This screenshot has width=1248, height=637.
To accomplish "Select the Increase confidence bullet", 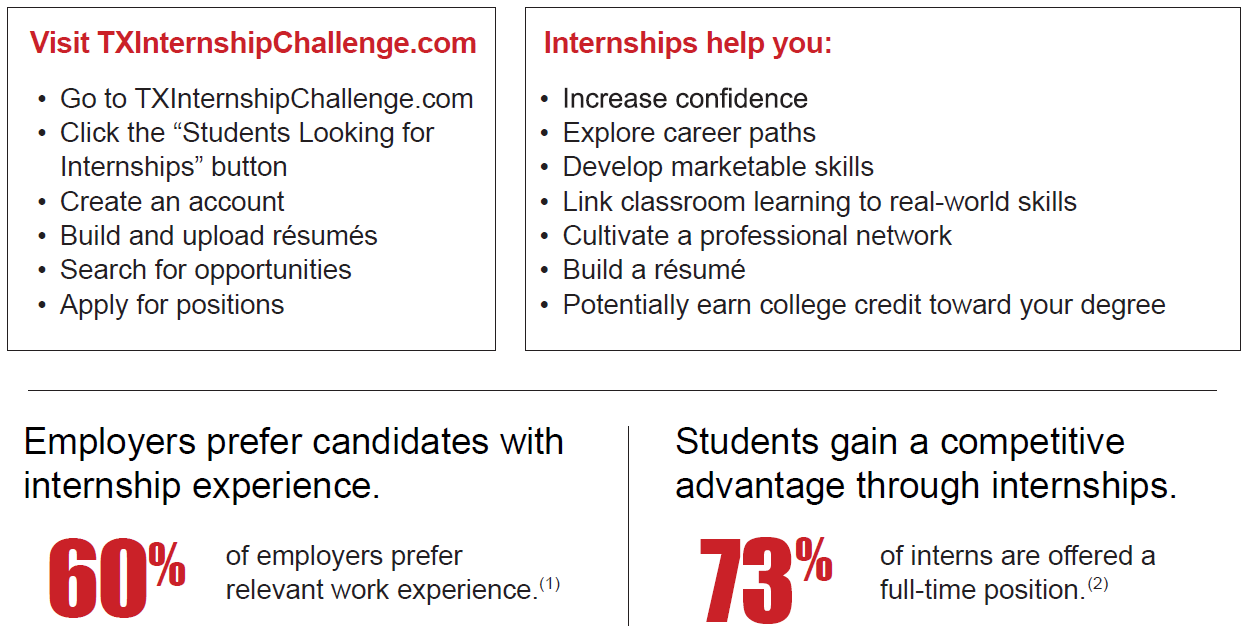I will [x=685, y=99].
